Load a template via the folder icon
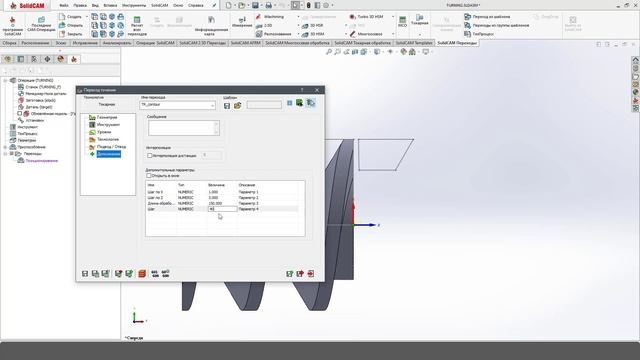 click(238, 106)
